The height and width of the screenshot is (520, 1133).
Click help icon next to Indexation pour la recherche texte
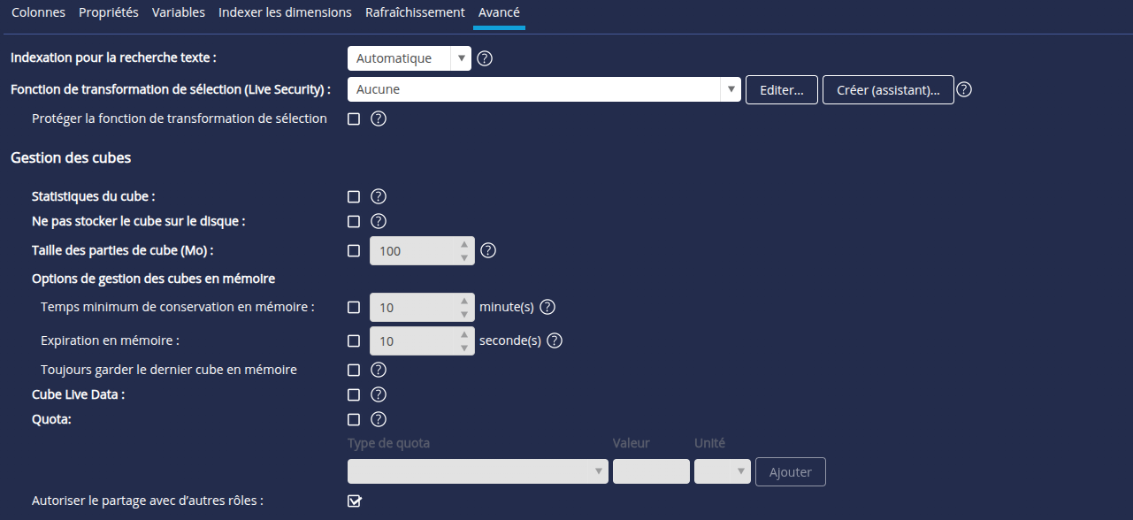[x=485, y=59]
